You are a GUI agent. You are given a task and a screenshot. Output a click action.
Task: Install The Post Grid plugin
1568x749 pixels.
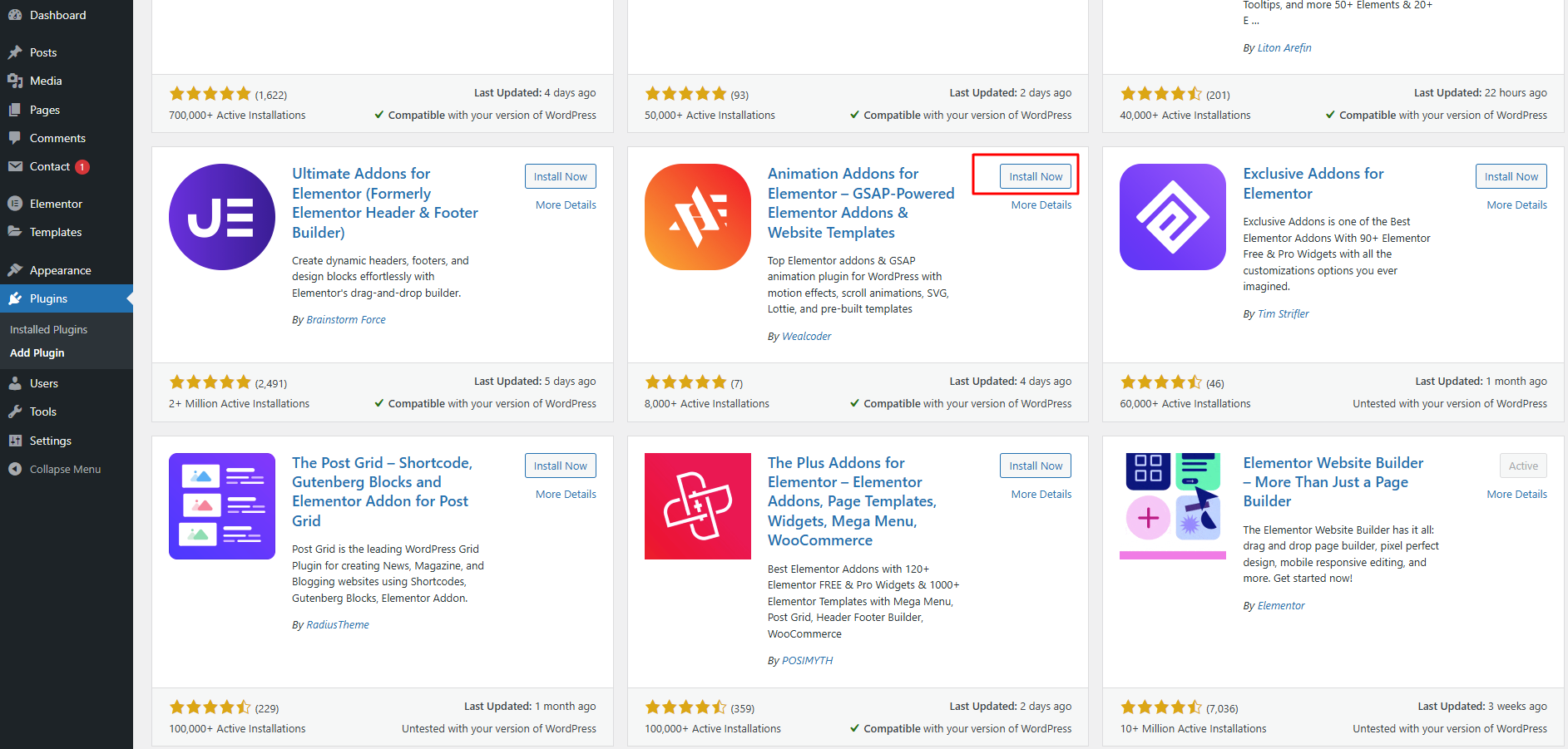coord(561,466)
